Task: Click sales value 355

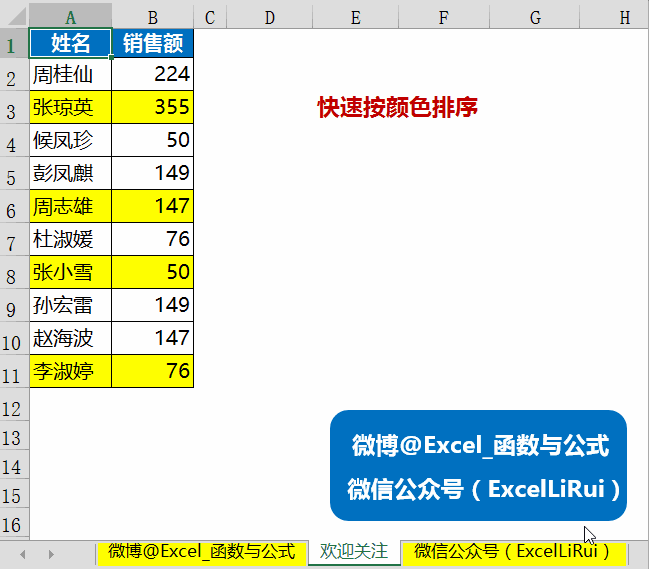Action: coord(153,107)
